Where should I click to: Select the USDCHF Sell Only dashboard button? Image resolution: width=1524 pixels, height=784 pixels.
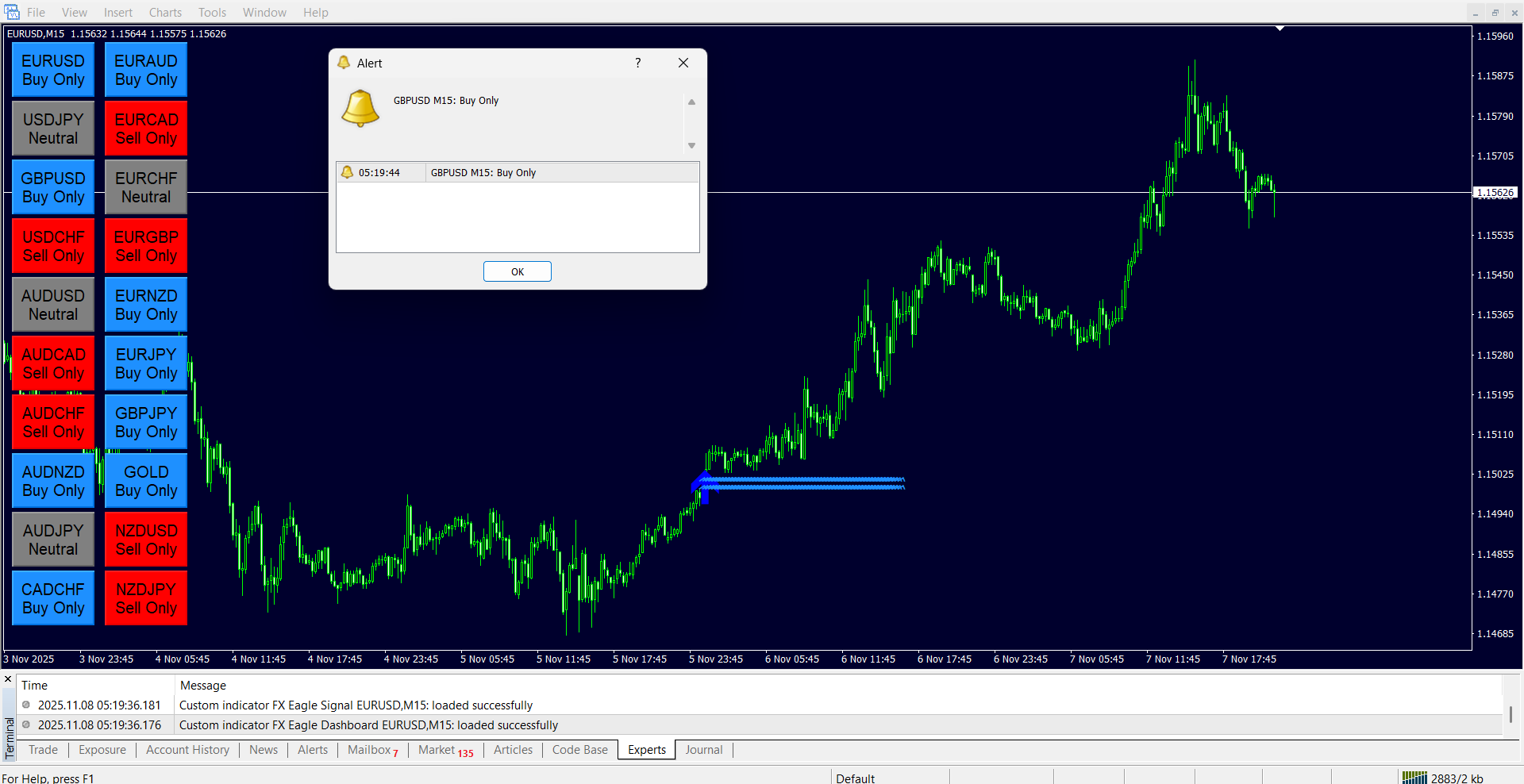pyautogui.click(x=53, y=246)
